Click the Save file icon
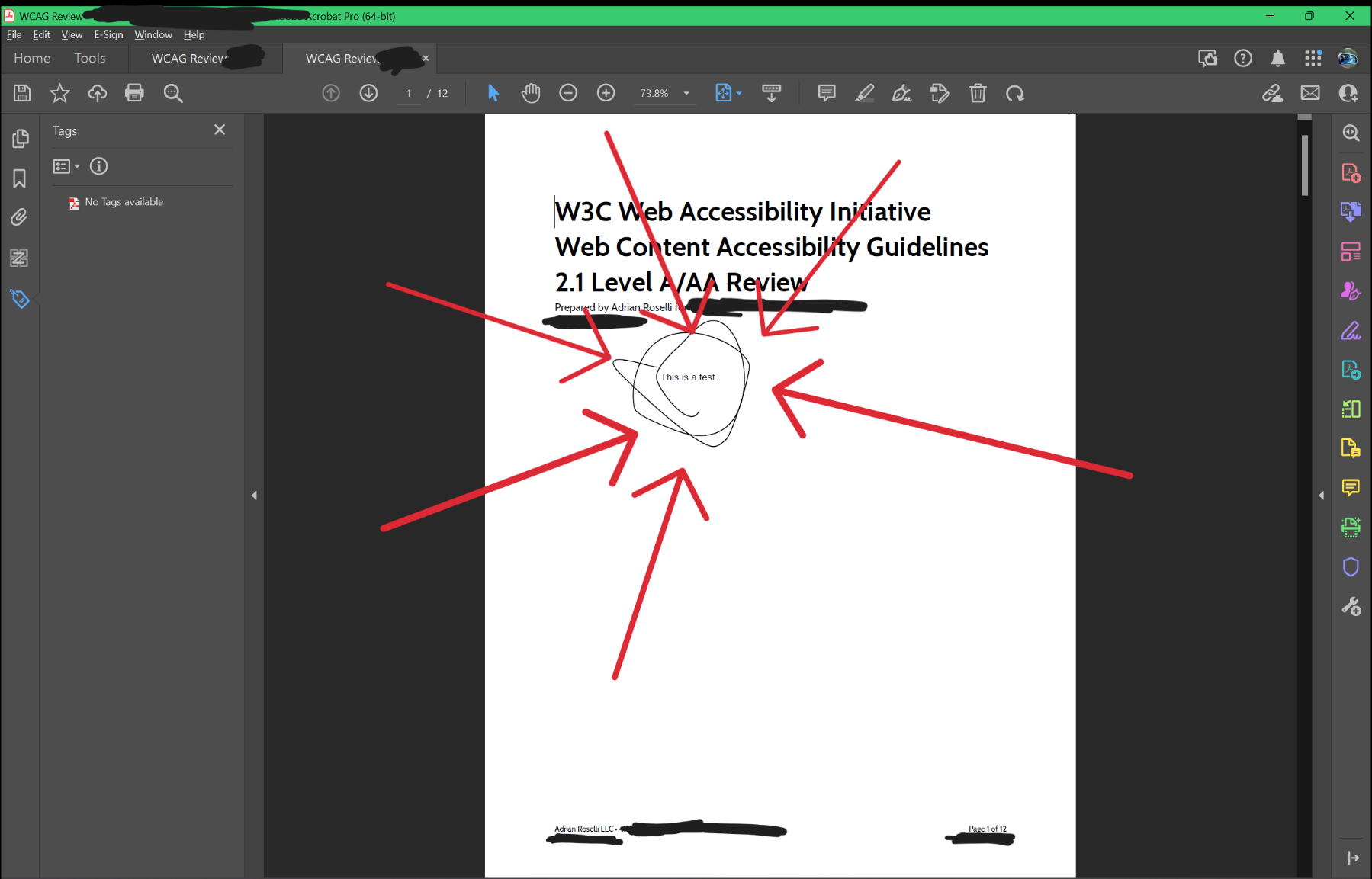Viewport: 1372px width, 879px height. point(22,93)
